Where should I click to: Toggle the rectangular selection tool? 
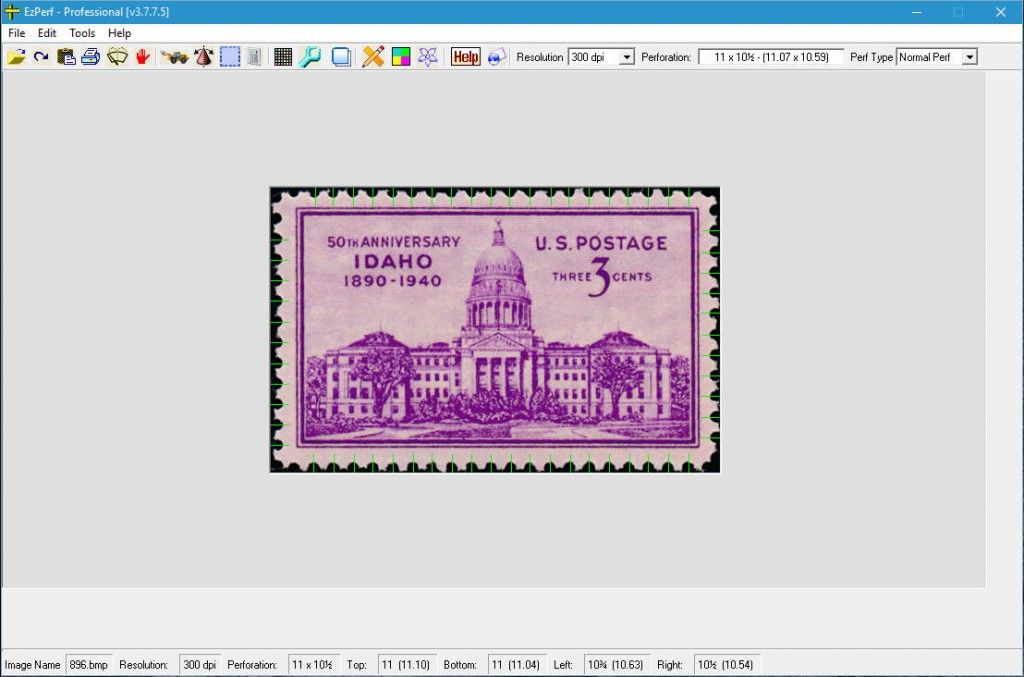(x=229, y=57)
